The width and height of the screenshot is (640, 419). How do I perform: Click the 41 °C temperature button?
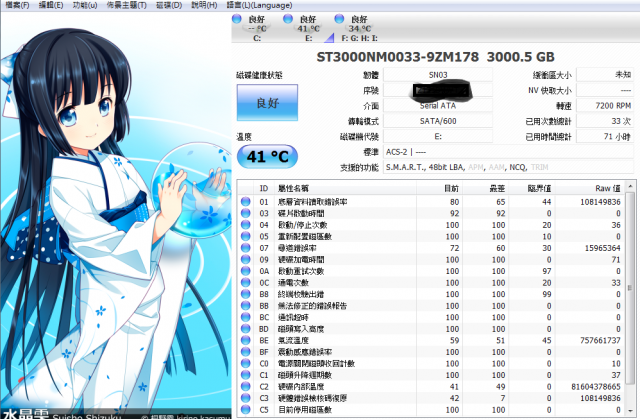(267, 156)
